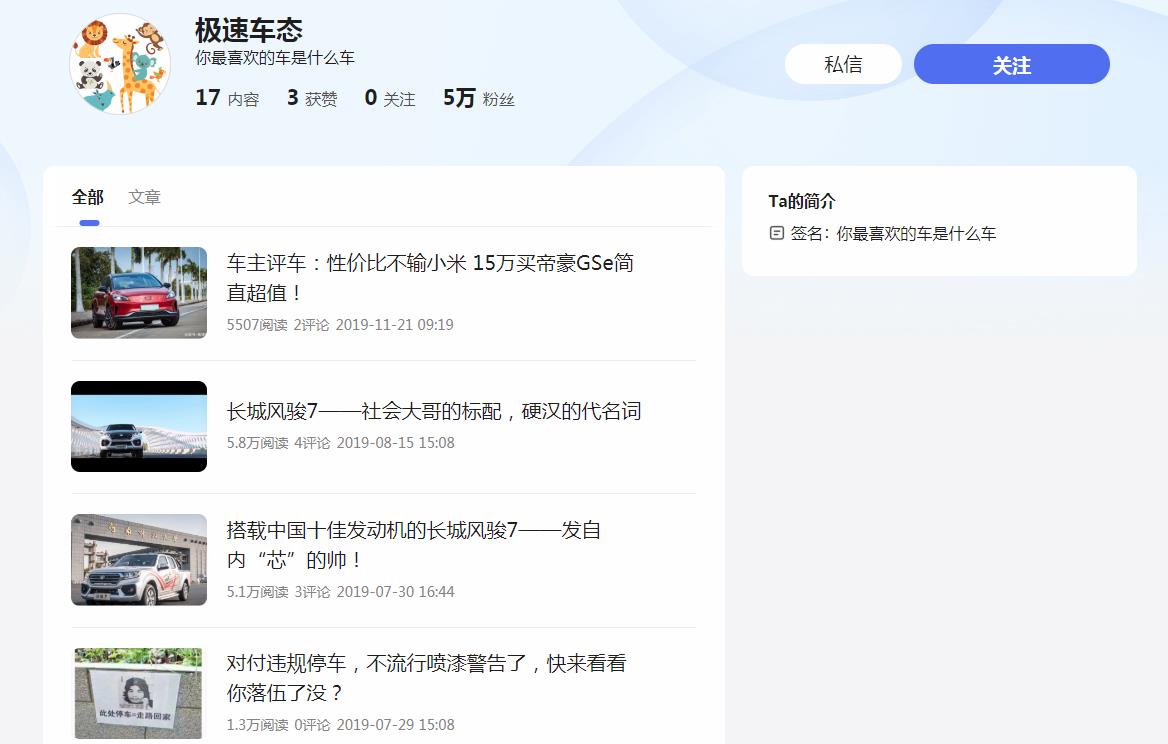
Task: View the parking notice photo thumbnail
Action: [x=139, y=693]
